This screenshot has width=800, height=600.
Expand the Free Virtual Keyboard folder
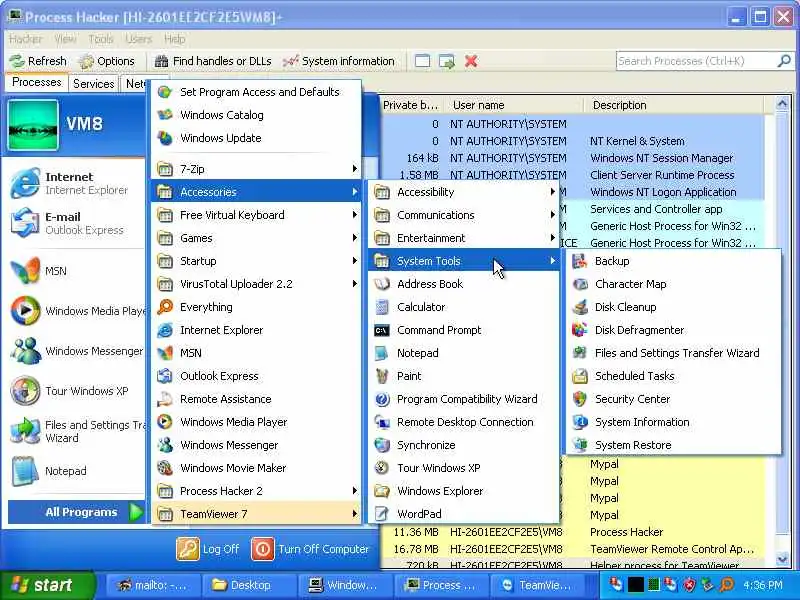pos(256,215)
